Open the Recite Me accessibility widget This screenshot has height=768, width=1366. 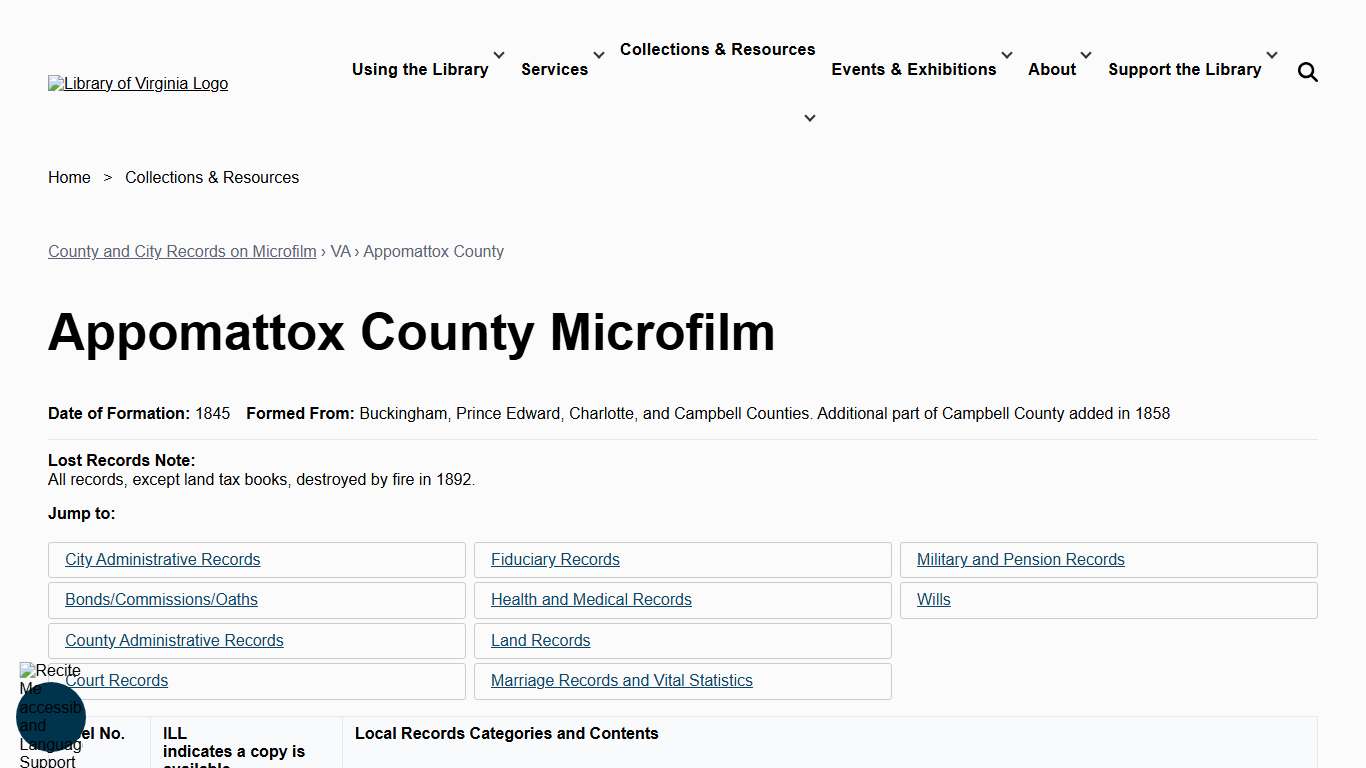point(51,717)
